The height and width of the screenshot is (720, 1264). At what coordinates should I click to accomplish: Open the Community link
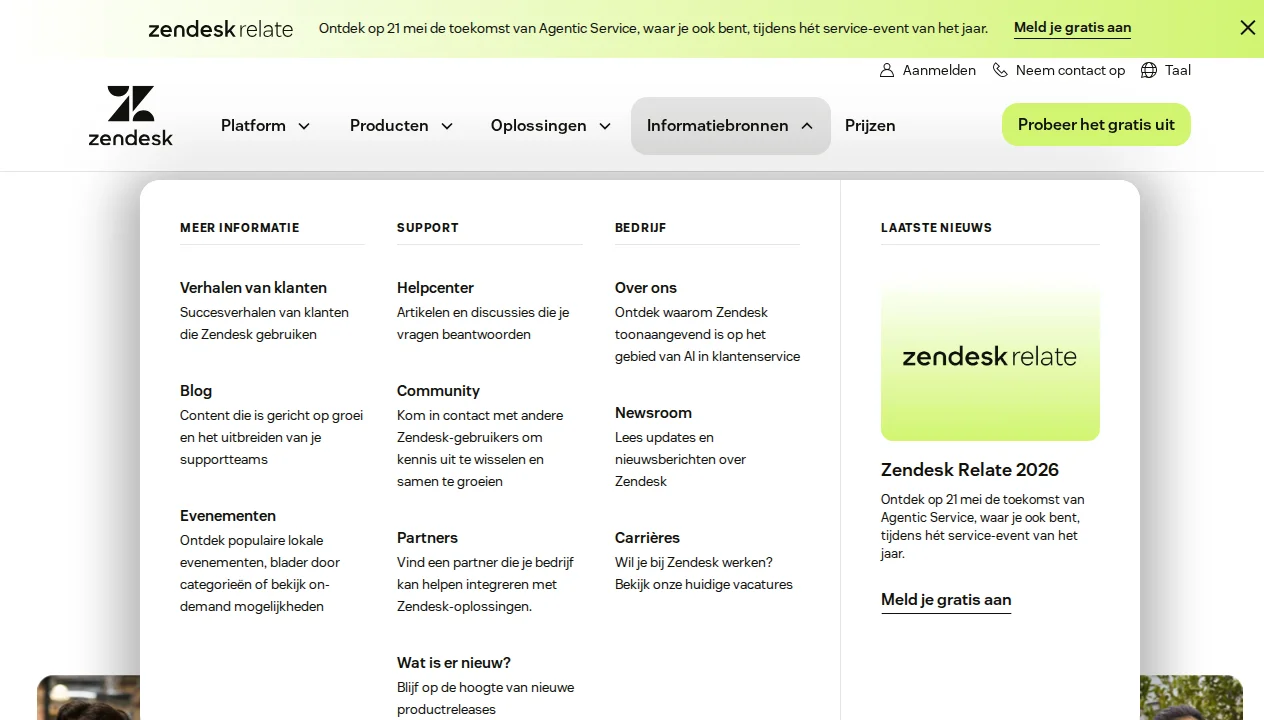[x=438, y=390]
